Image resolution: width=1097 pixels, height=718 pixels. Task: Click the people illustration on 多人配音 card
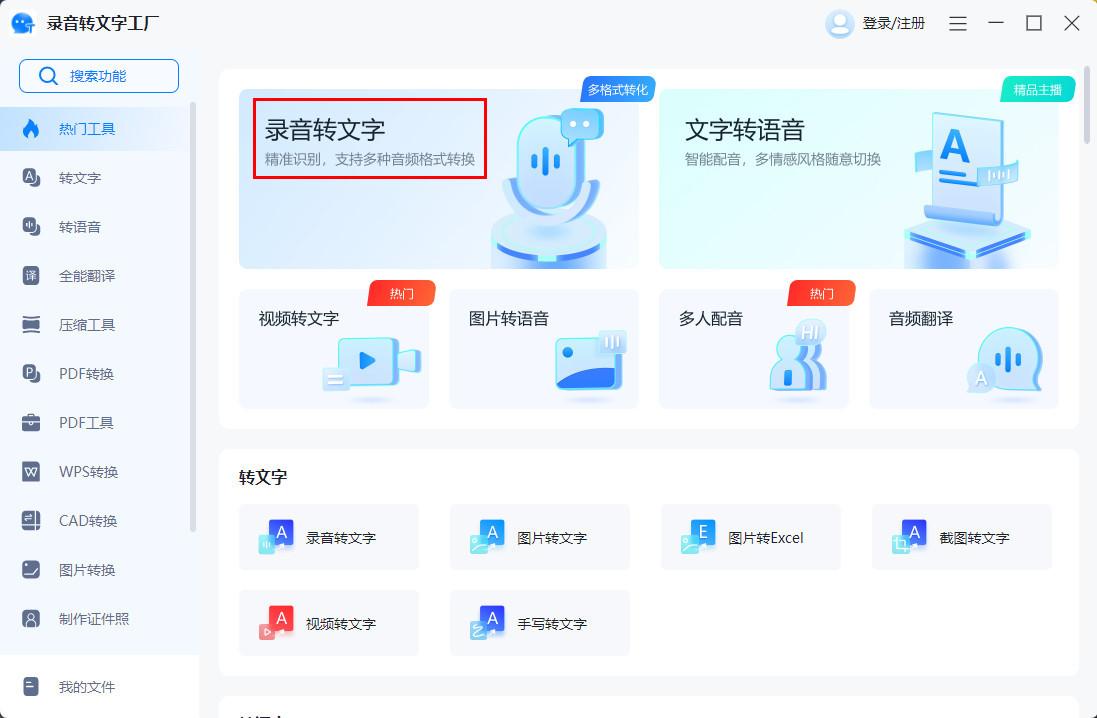click(x=798, y=357)
